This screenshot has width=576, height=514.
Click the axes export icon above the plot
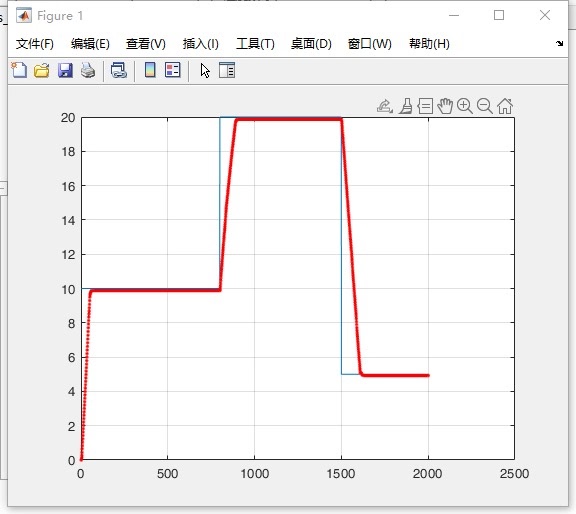pos(385,106)
